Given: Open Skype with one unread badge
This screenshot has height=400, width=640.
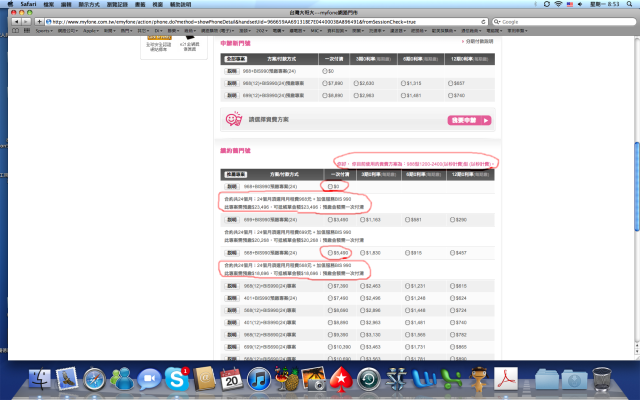Looking at the screenshot, I should tap(177, 378).
